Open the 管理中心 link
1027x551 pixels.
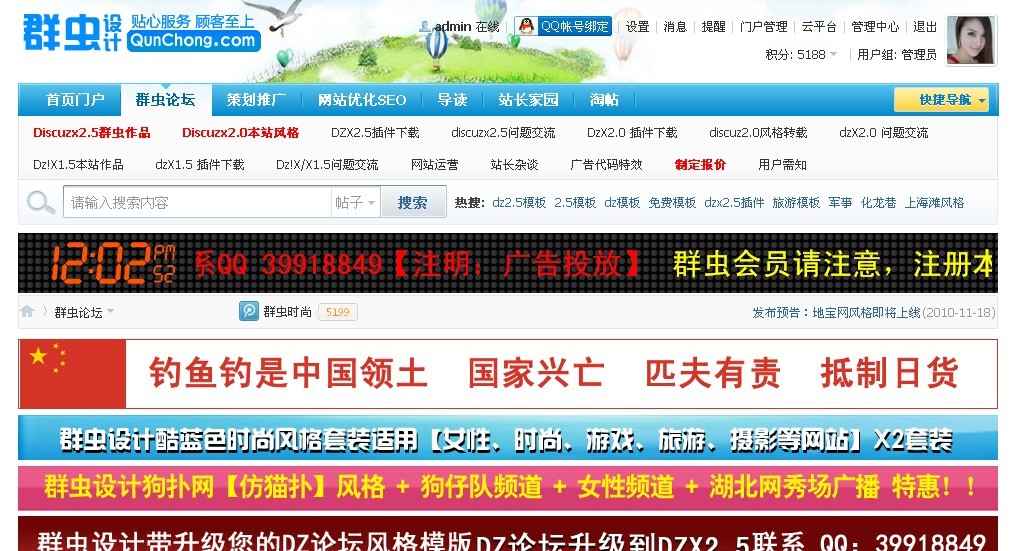[x=875, y=27]
